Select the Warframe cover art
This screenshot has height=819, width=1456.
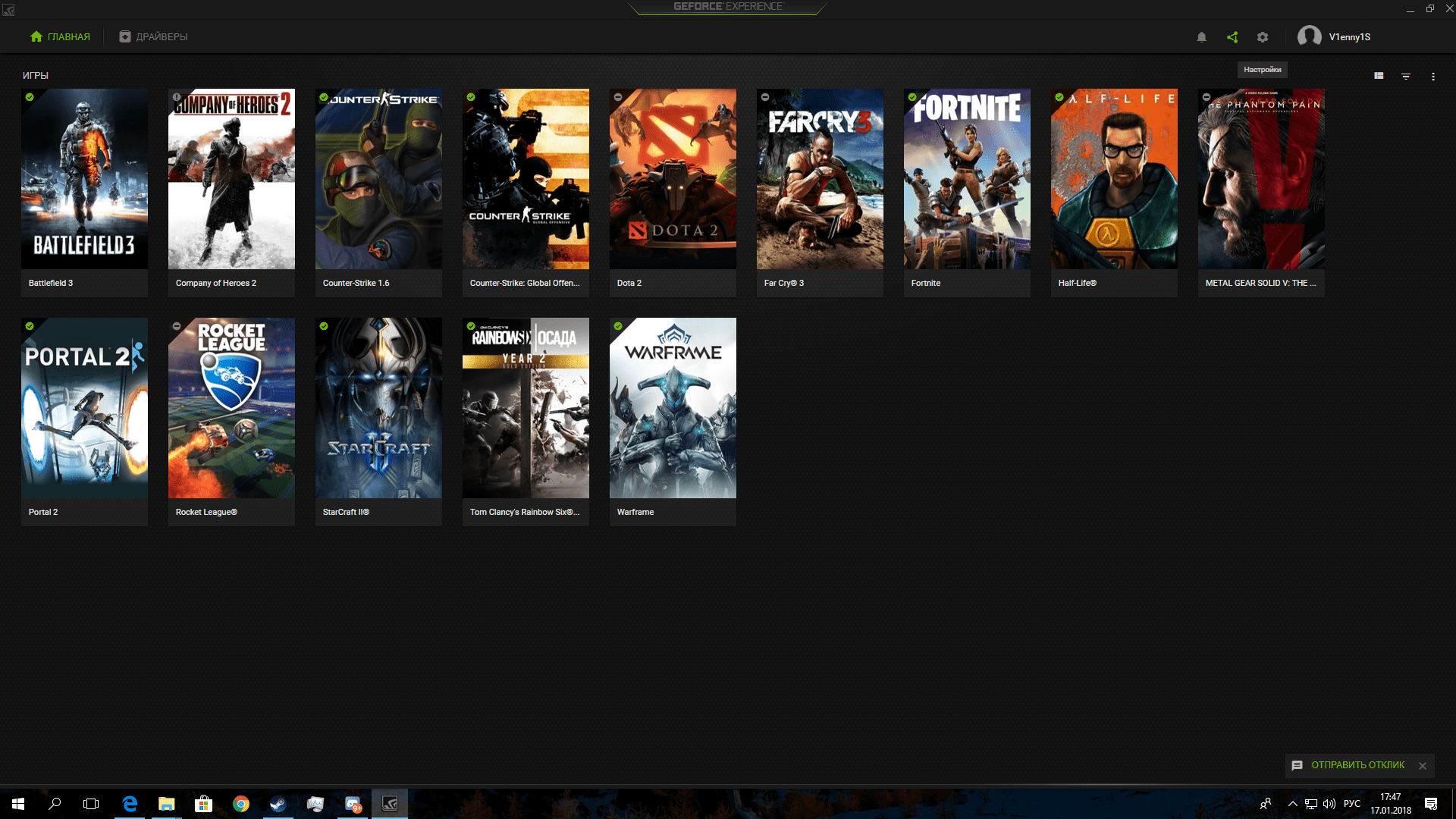pos(673,408)
